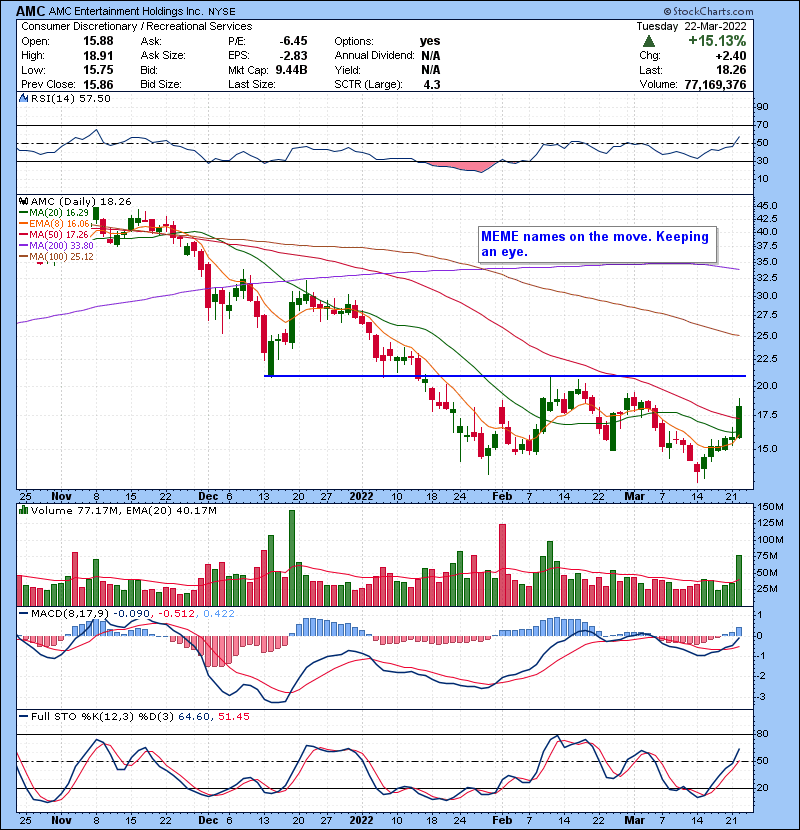Click the RSI indicator icon beside RSI(14)
Image resolution: width=800 pixels, height=830 pixels.
pos(23,98)
